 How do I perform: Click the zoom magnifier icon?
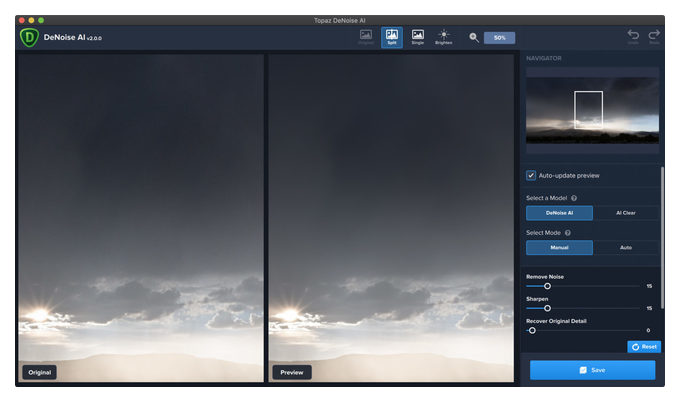(474, 38)
